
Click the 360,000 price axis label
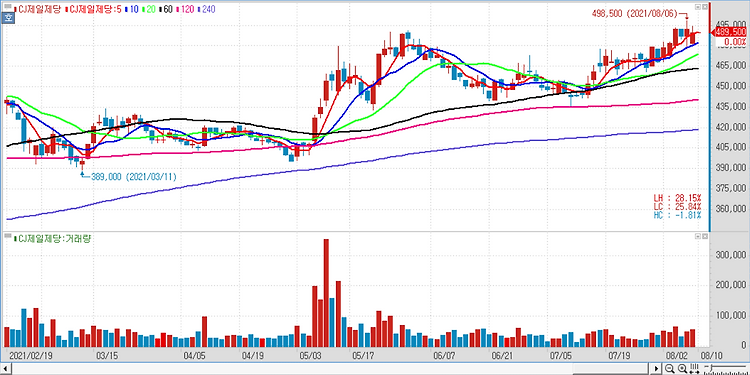click(x=730, y=209)
